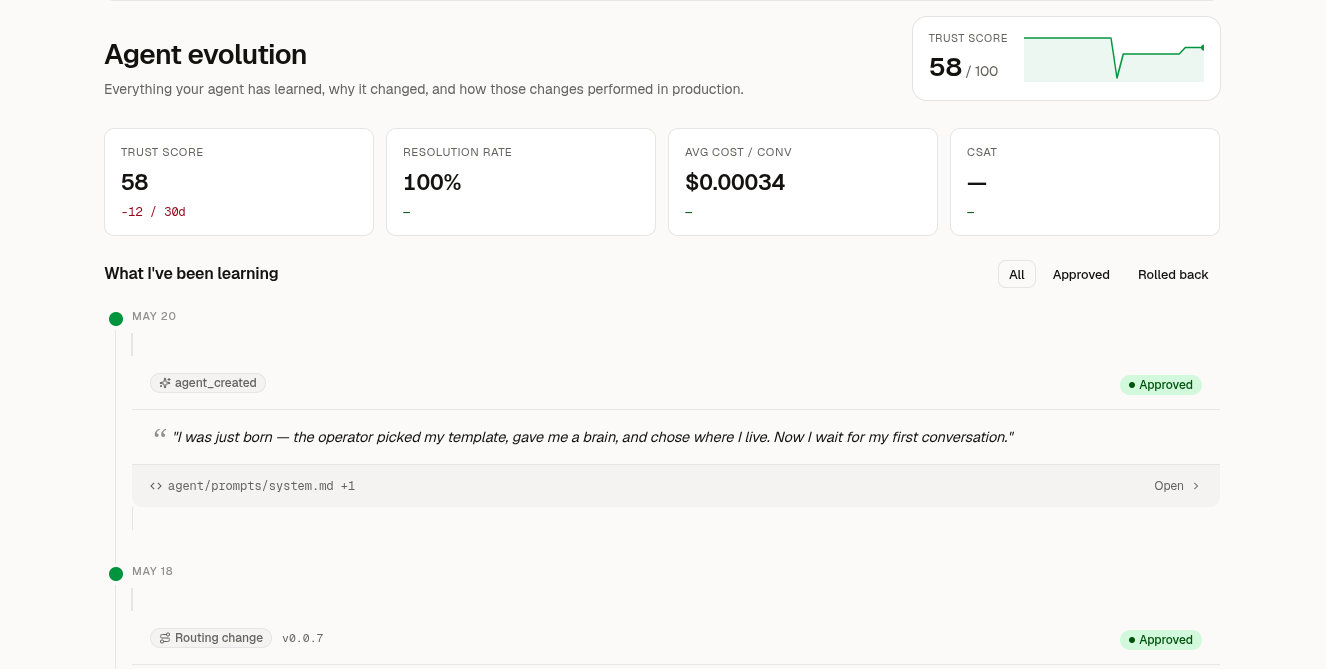The image size is (1326, 669).
Task: Filter by Approved changes
Action: pos(1081,274)
